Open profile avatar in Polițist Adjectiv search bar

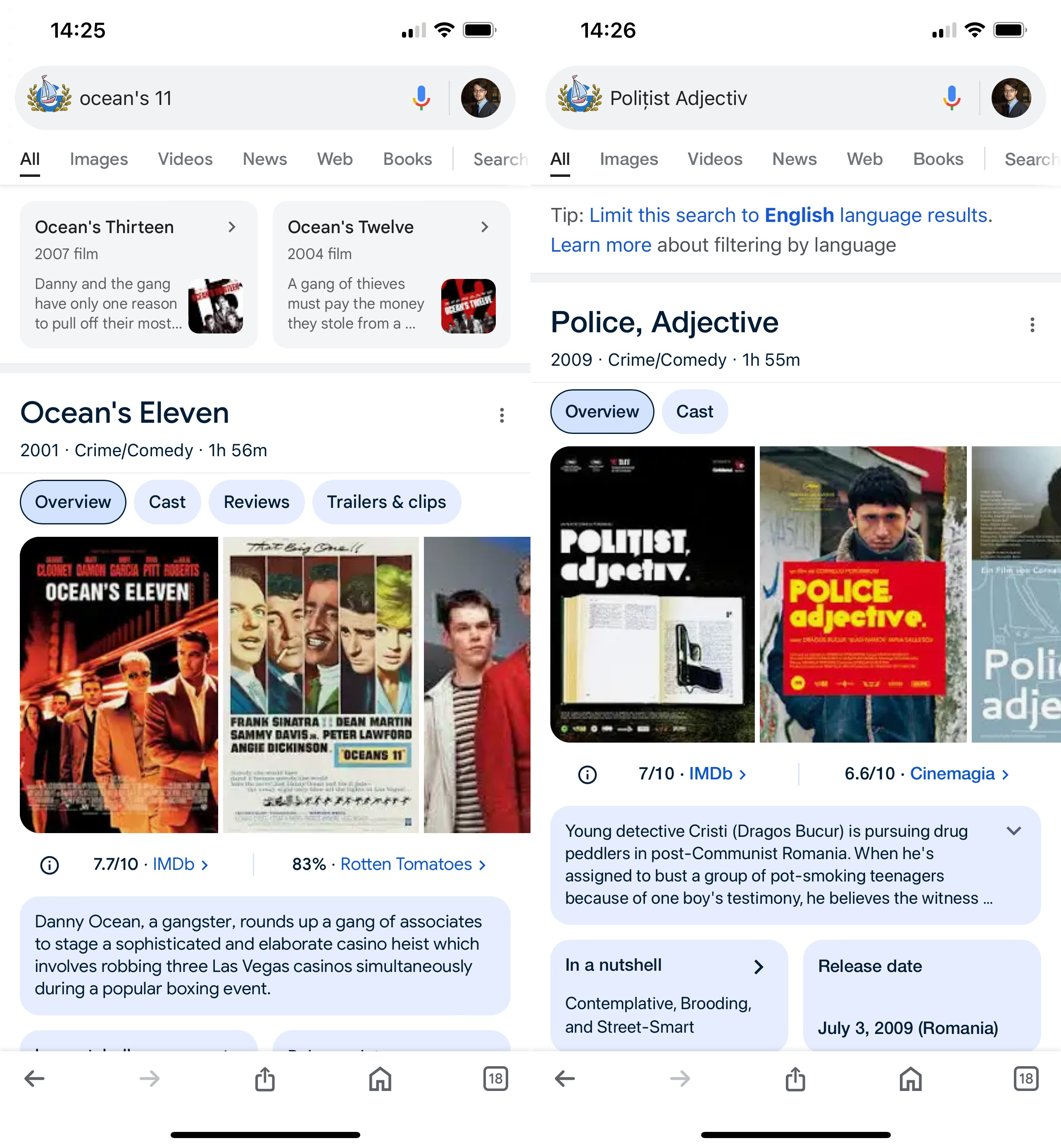(1011, 98)
